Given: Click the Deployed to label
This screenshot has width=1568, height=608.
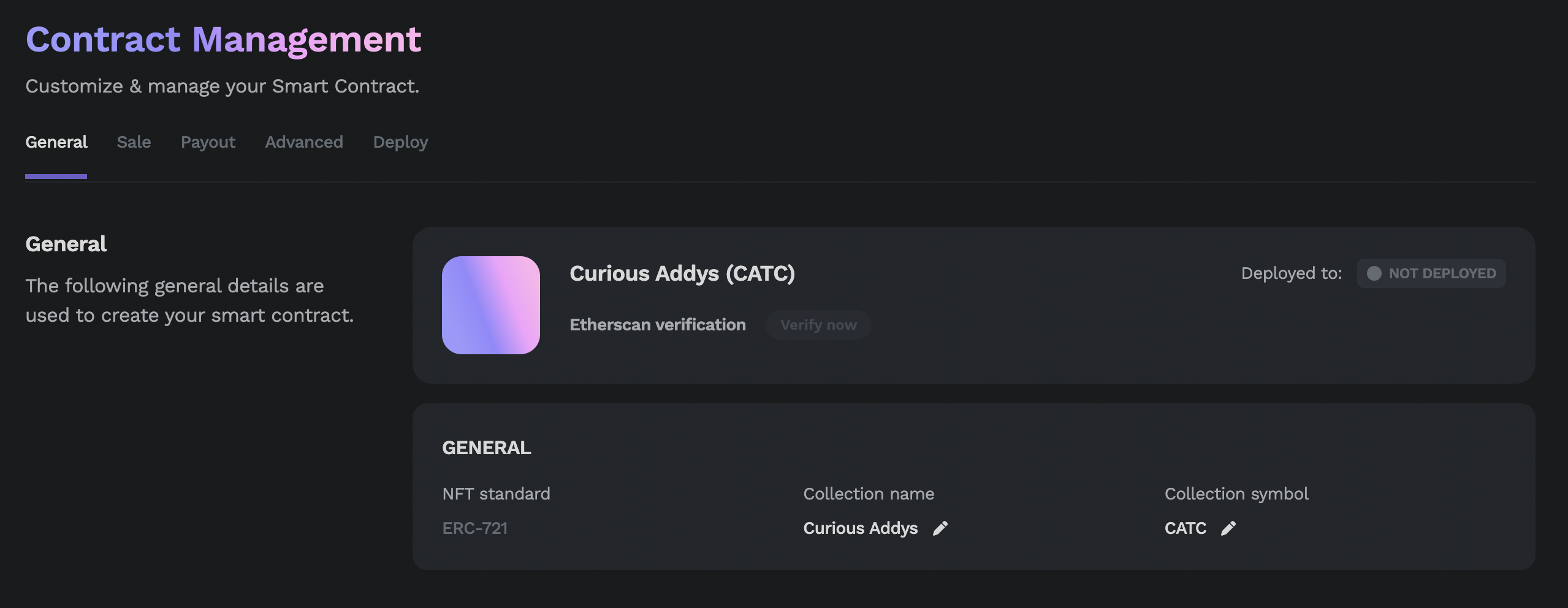Looking at the screenshot, I should pos(1291,273).
